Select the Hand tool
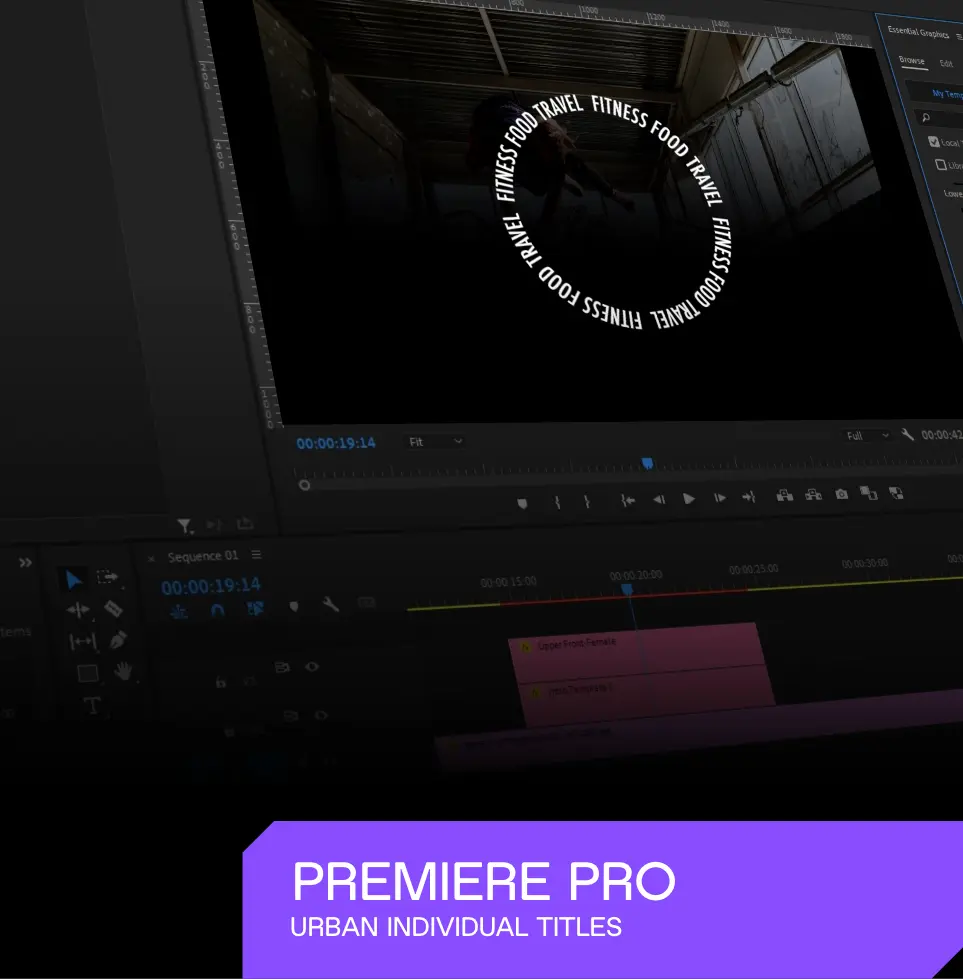The height and width of the screenshot is (979, 963). tap(123, 672)
